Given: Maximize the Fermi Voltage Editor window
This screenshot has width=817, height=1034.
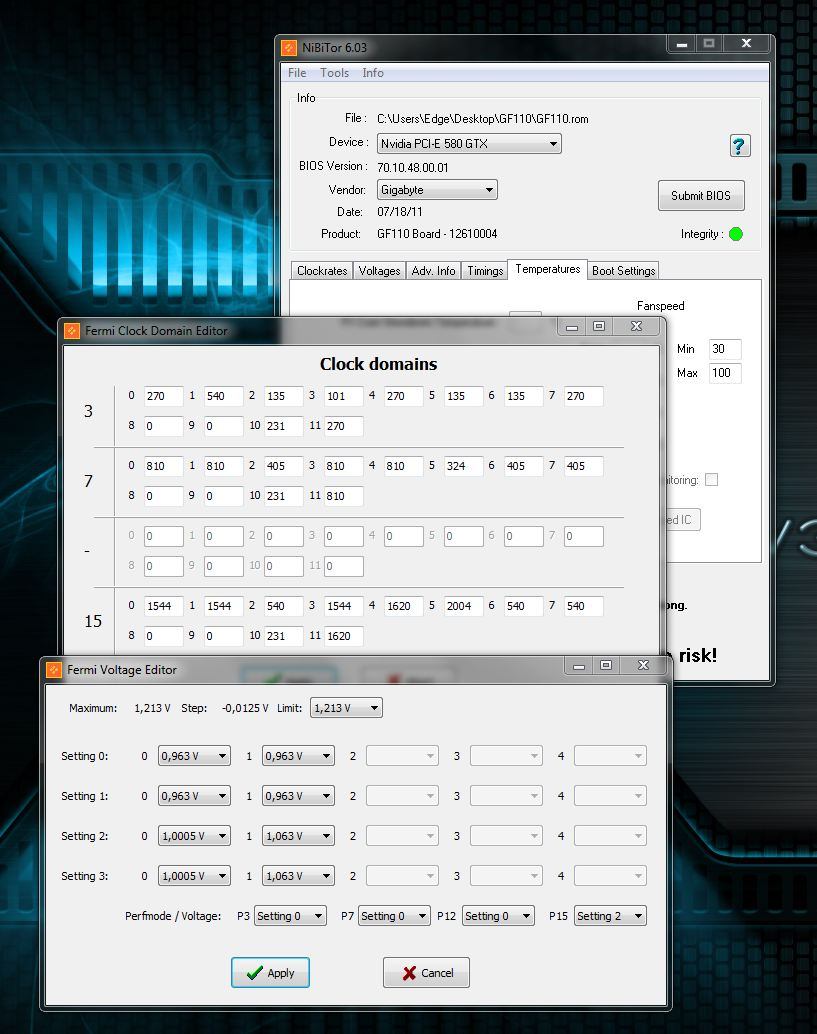Looking at the screenshot, I should tap(606, 665).
